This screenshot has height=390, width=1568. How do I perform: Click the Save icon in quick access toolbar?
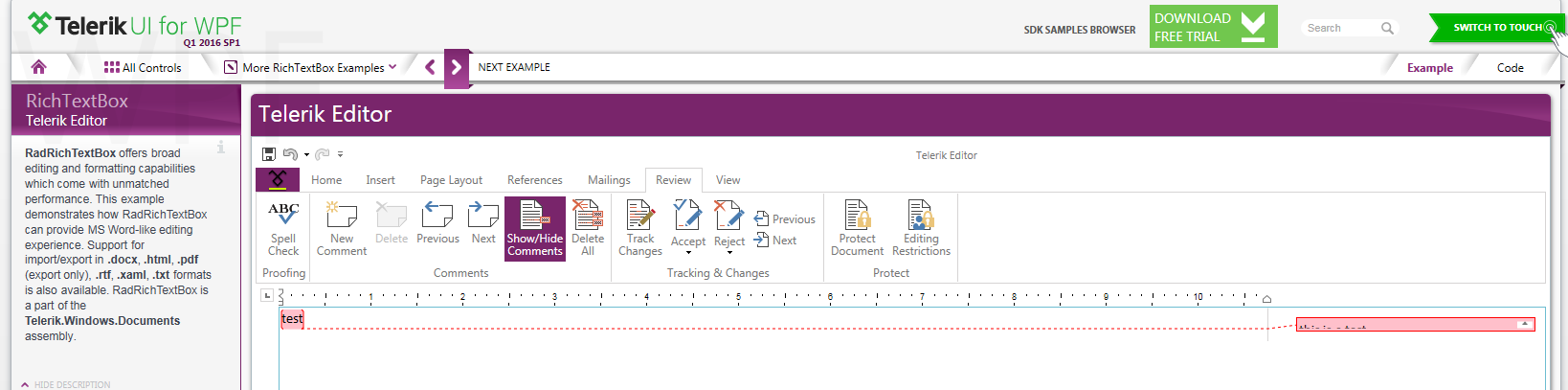(x=269, y=154)
